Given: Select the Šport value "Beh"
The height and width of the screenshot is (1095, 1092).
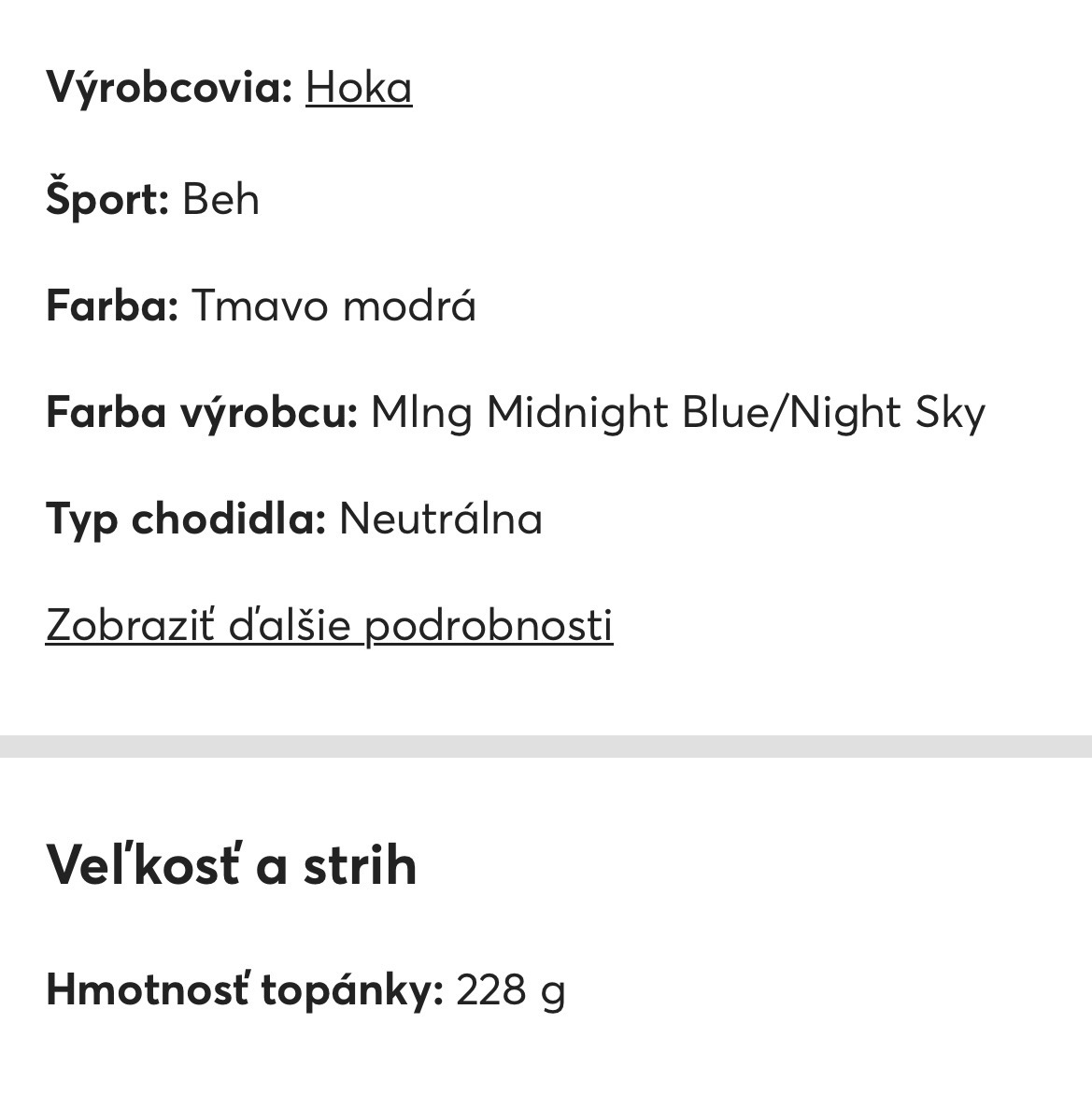Looking at the screenshot, I should 221,198.
